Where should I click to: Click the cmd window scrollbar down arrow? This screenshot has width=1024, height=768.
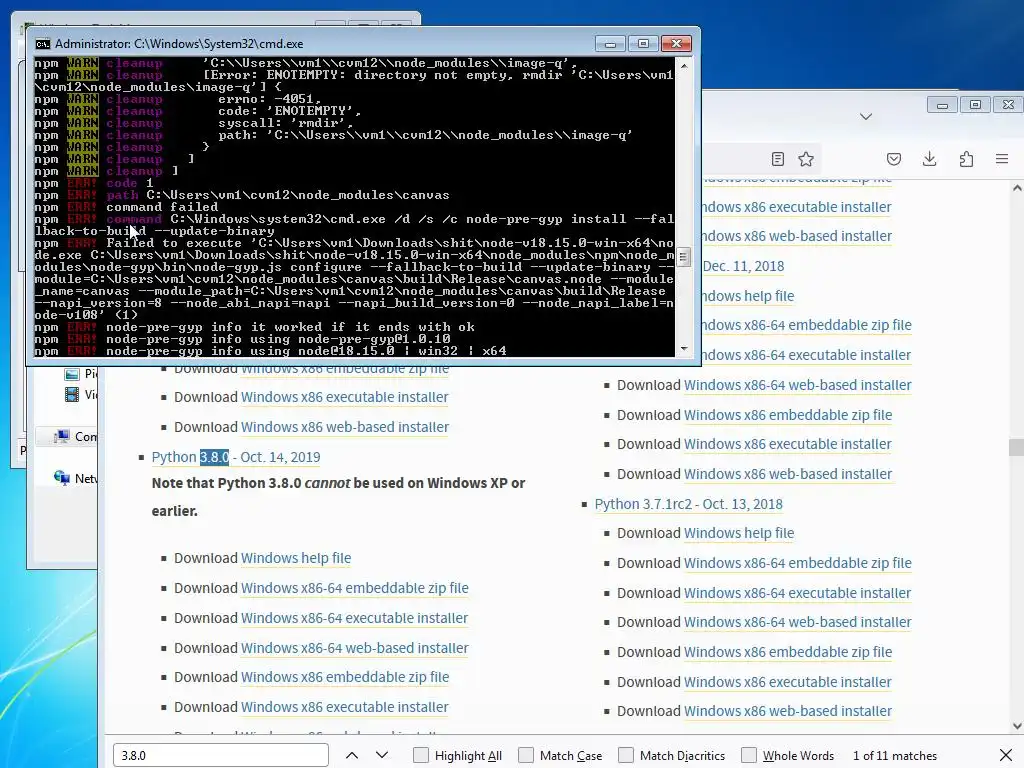tap(683, 349)
